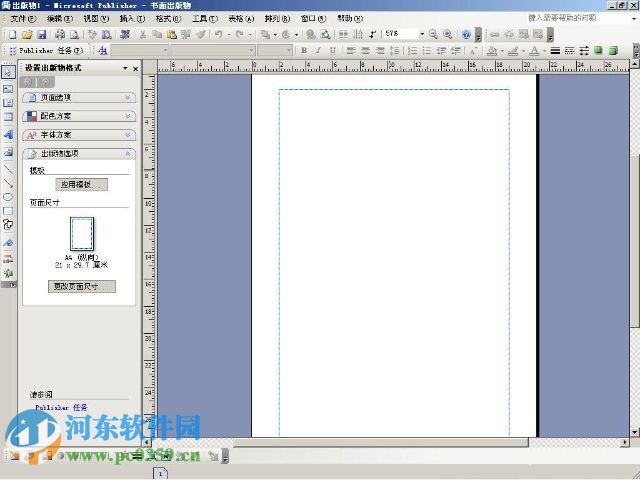The width and height of the screenshot is (640, 480).
Task: Toggle Align Left for text
Action: tap(351, 51)
